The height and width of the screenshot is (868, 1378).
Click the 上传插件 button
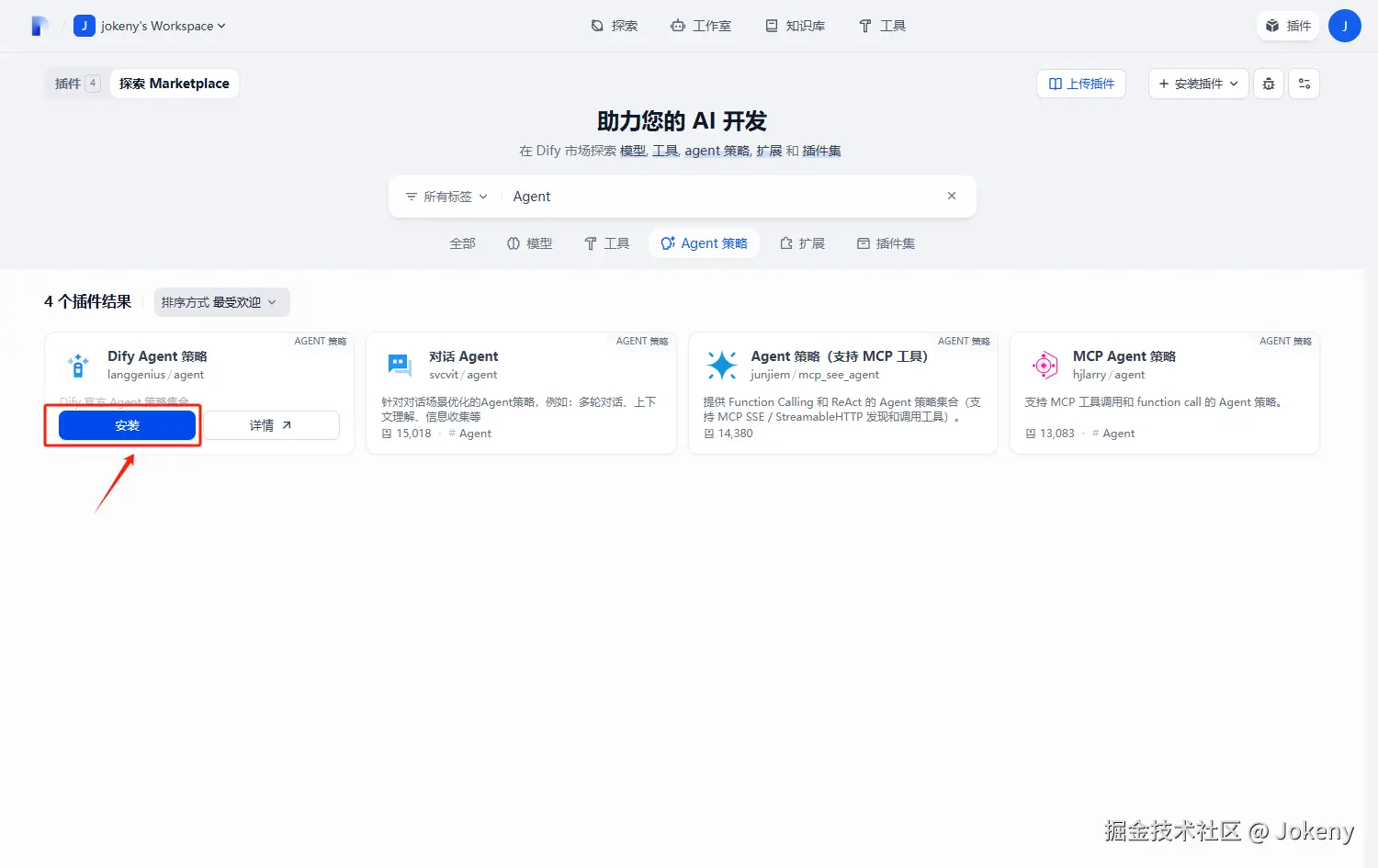tap(1081, 84)
